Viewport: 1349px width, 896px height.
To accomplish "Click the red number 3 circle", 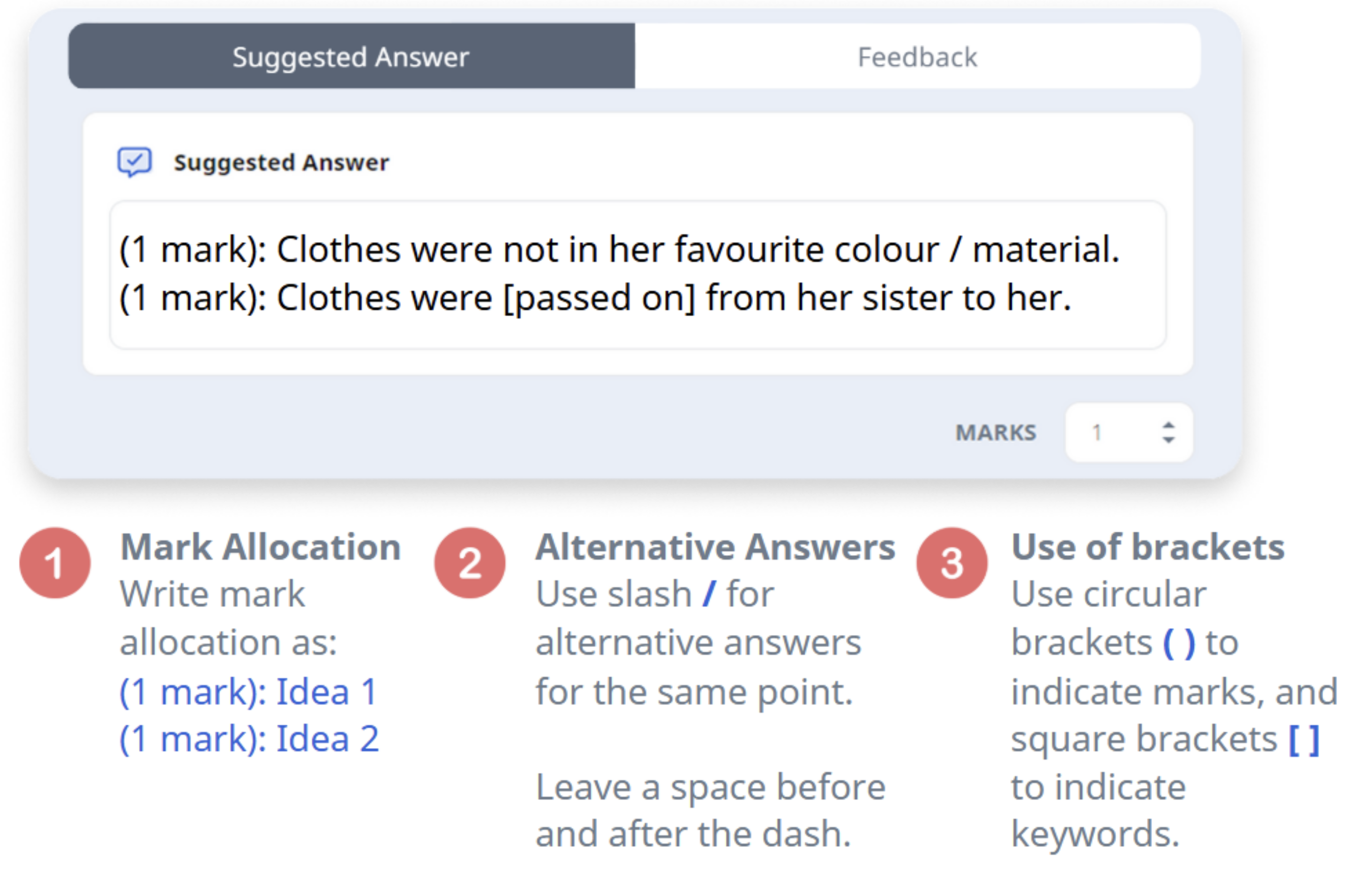I will (x=952, y=563).
